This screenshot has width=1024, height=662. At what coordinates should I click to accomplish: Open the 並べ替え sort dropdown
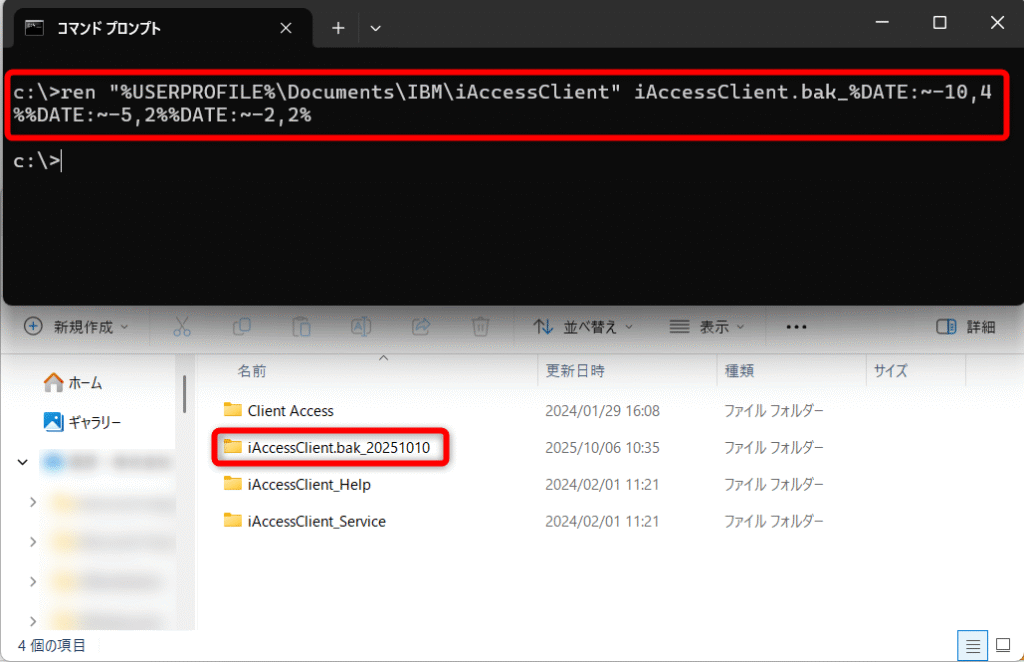pos(583,327)
